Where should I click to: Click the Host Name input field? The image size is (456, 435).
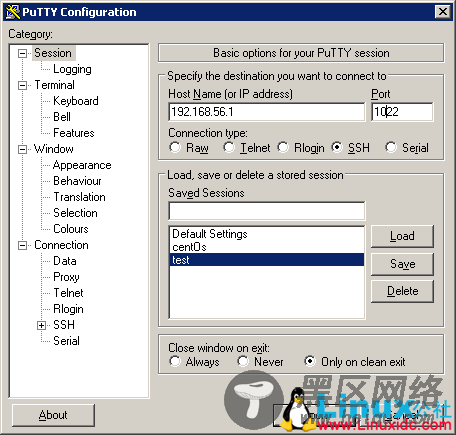(267, 112)
